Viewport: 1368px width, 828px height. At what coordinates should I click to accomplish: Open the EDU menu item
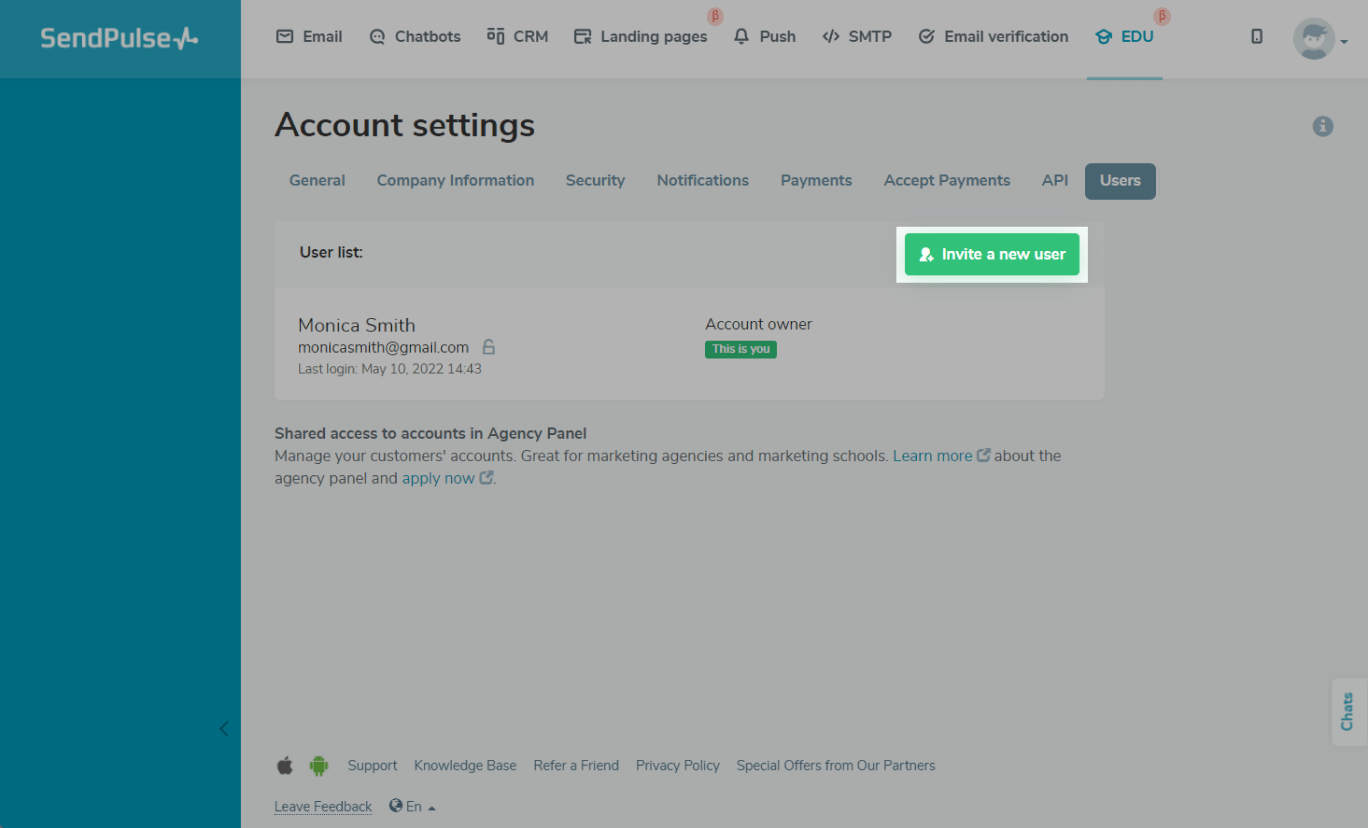1125,37
